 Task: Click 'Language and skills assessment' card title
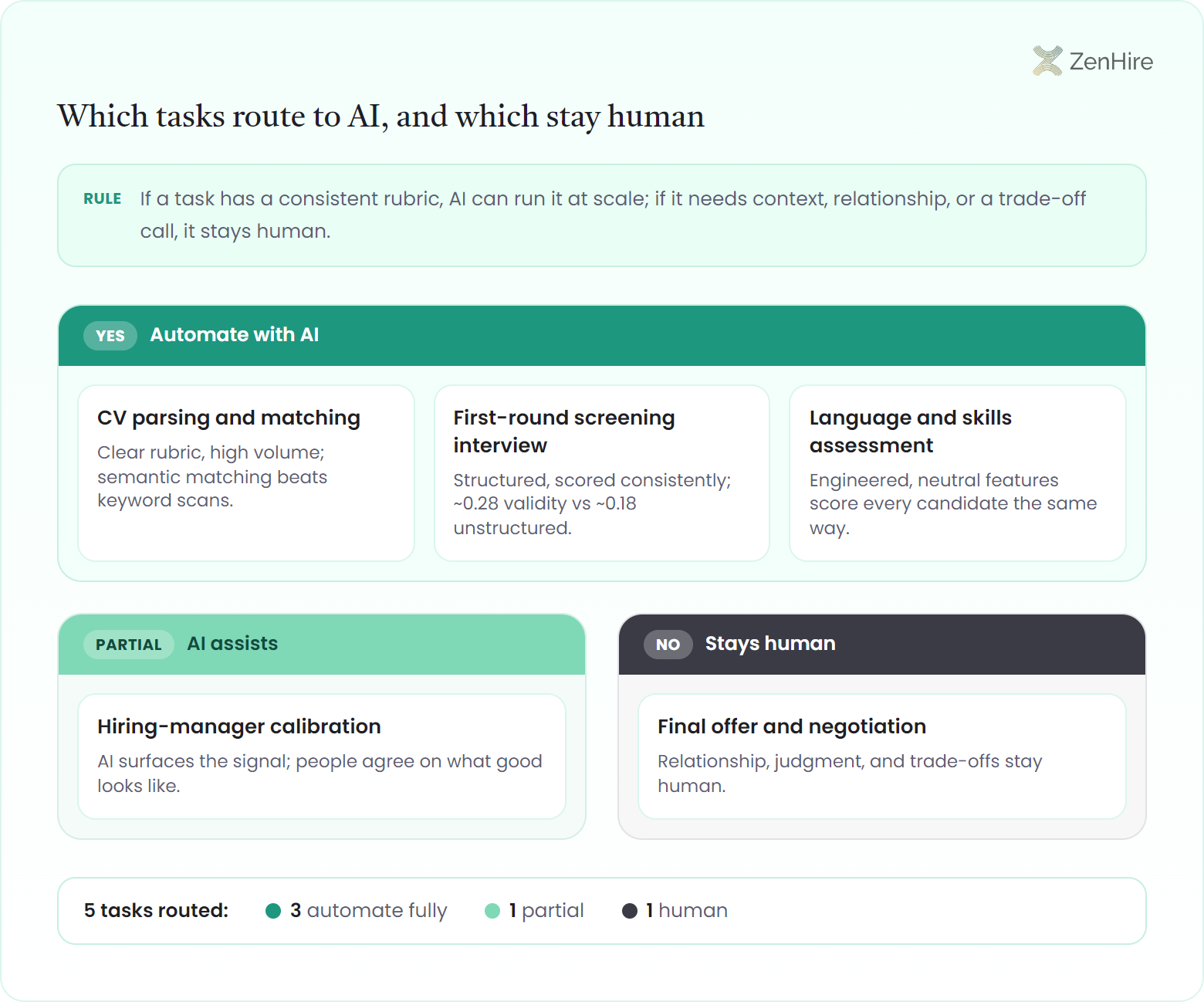pyautogui.click(x=910, y=431)
